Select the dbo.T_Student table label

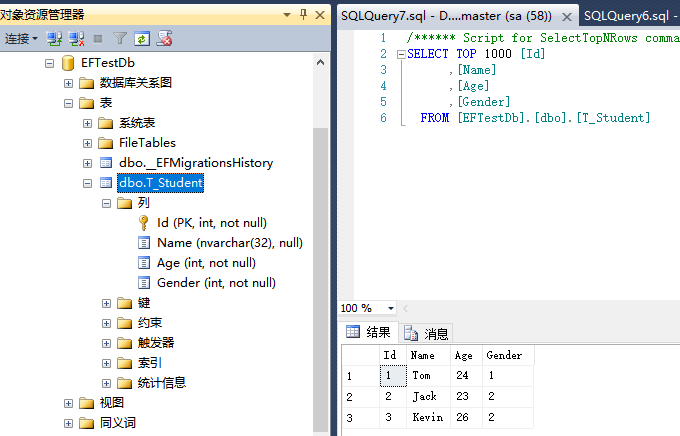coord(160,183)
